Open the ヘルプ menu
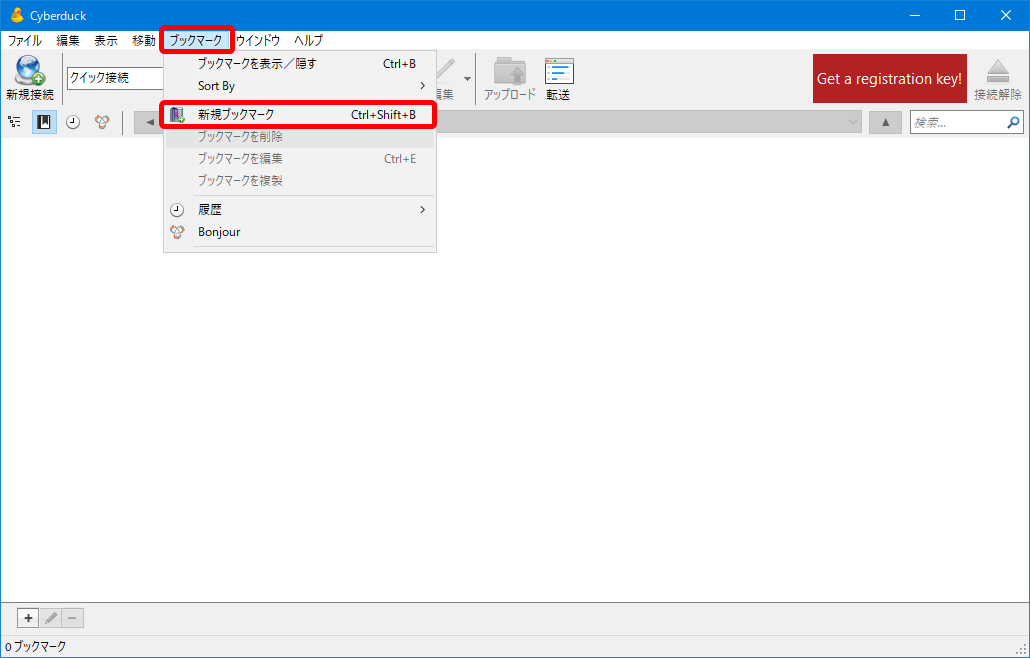Viewport: 1030px width, 658px height. click(309, 41)
